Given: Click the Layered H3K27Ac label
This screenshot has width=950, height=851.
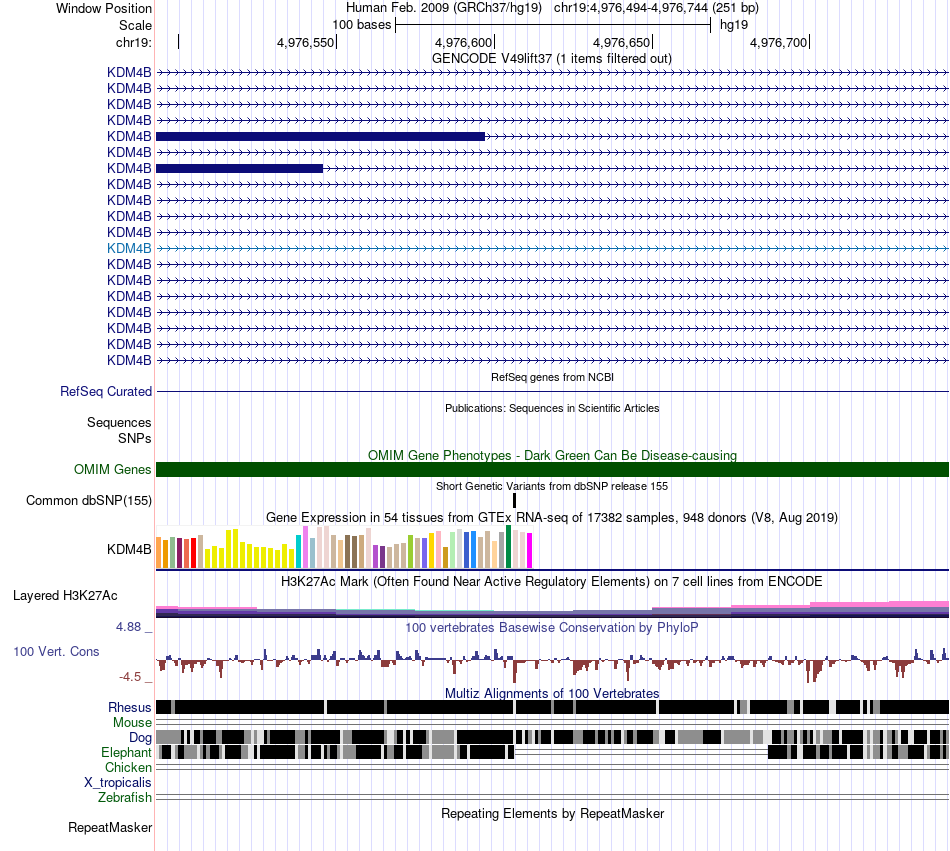Looking at the screenshot, I should click(x=65, y=595).
